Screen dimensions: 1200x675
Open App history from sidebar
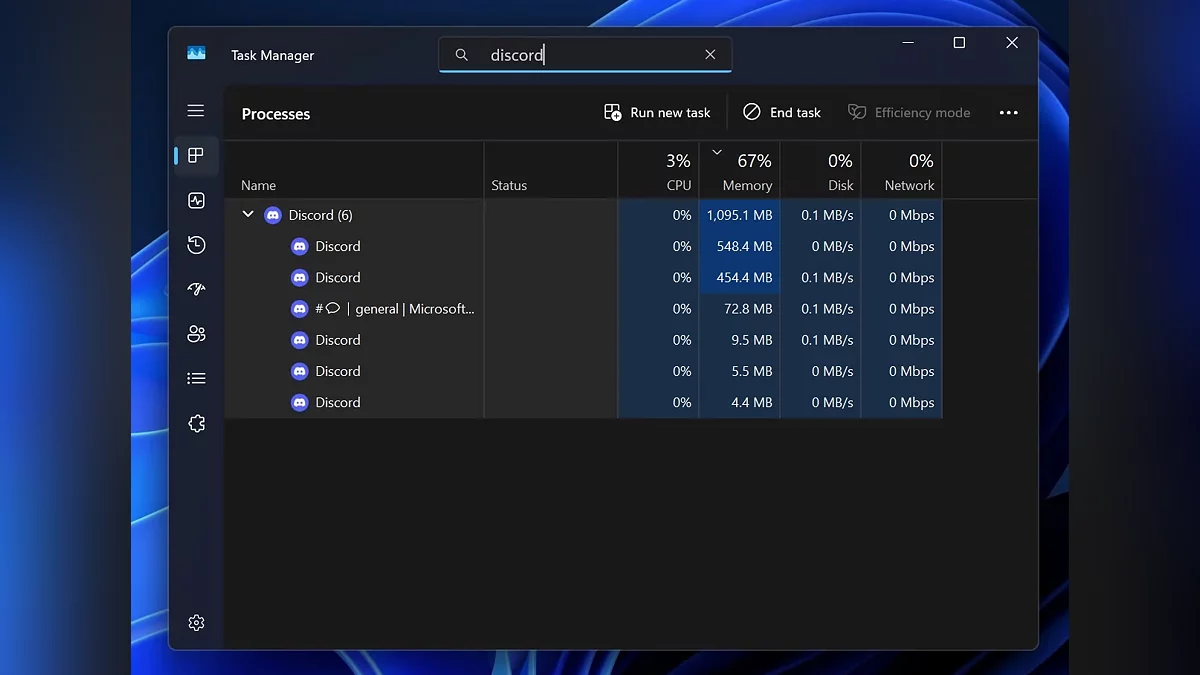pos(196,245)
